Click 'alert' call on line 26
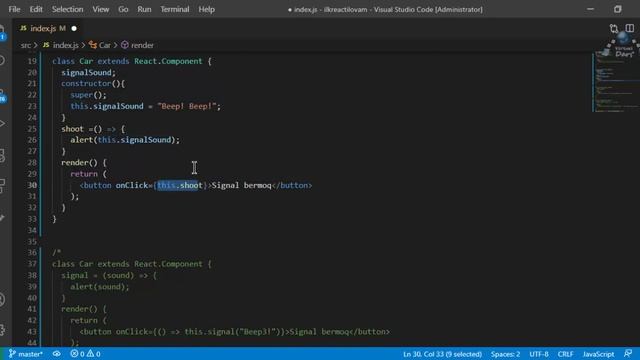Image resolution: width=640 pixels, height=360 pixels. (x=82, y=140)
